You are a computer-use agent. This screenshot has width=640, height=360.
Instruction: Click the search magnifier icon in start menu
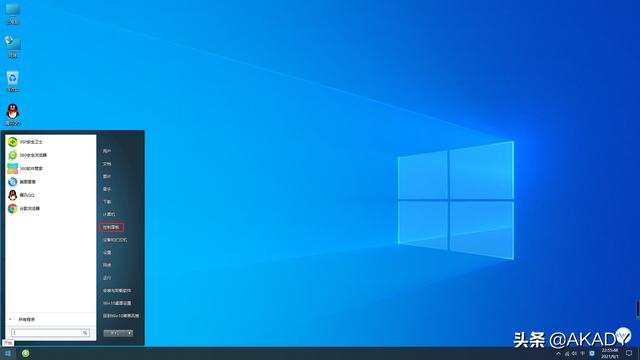pyautogui.click(x=85, y=333)
